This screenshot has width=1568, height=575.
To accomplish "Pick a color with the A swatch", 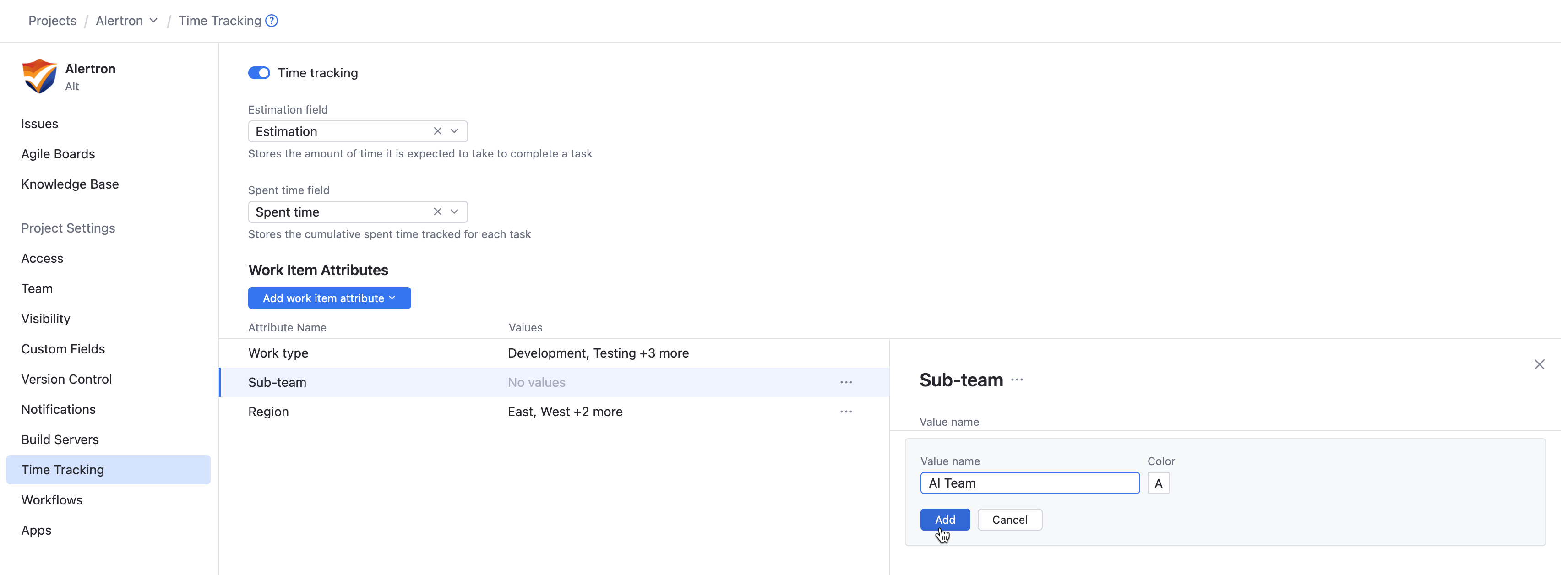I will (x=1158, y=483).
